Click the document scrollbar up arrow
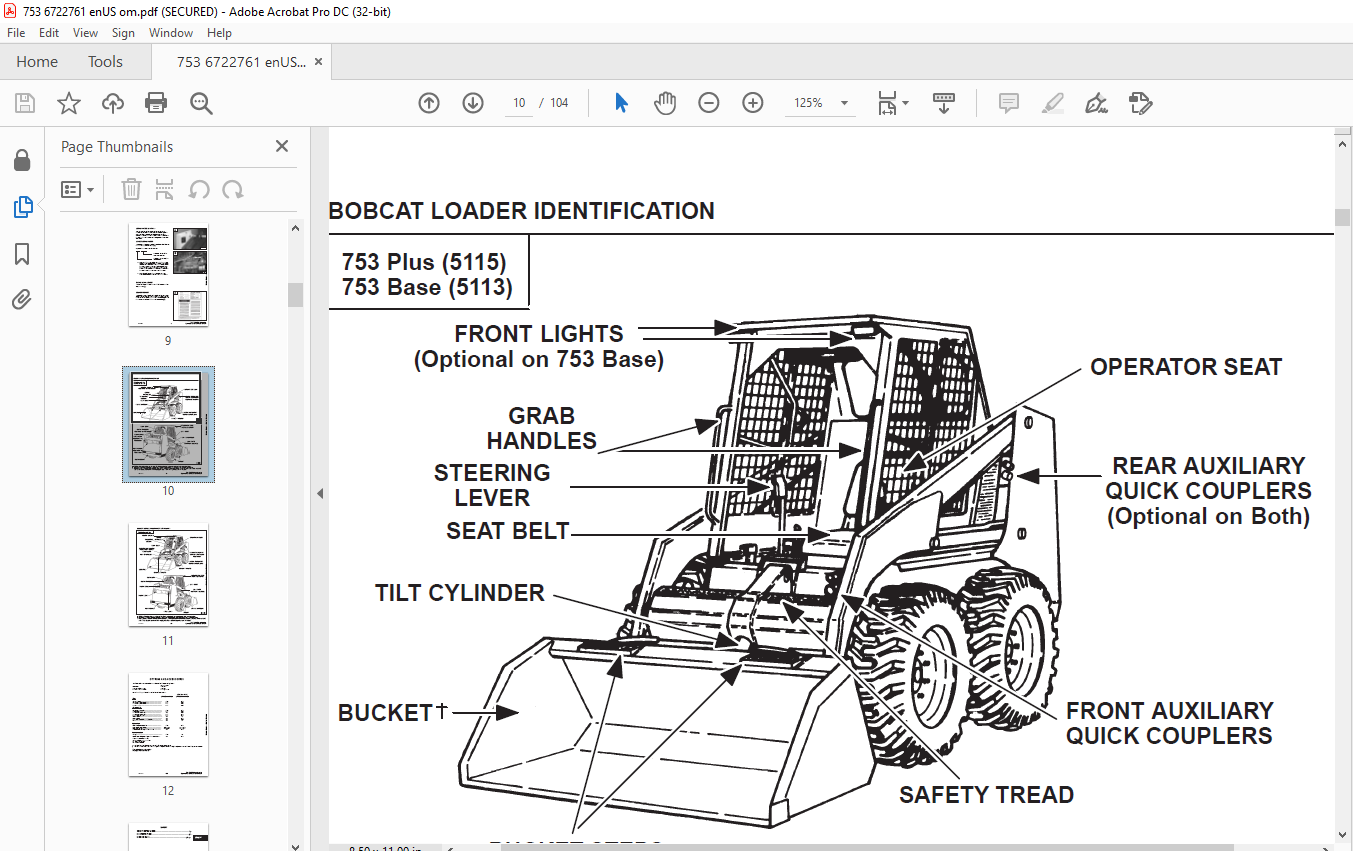 point(1342,143)
